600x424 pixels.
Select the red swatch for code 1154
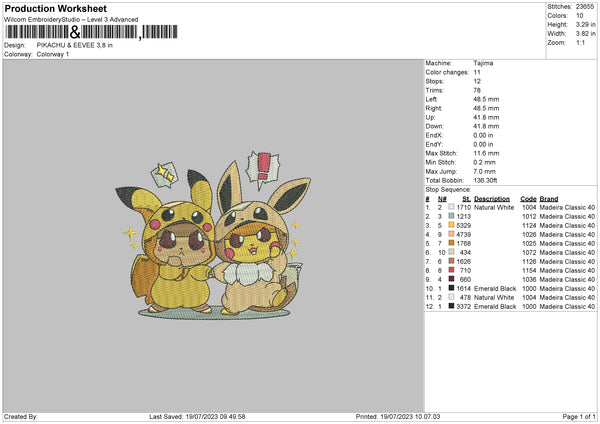click(x=452, y=270)
